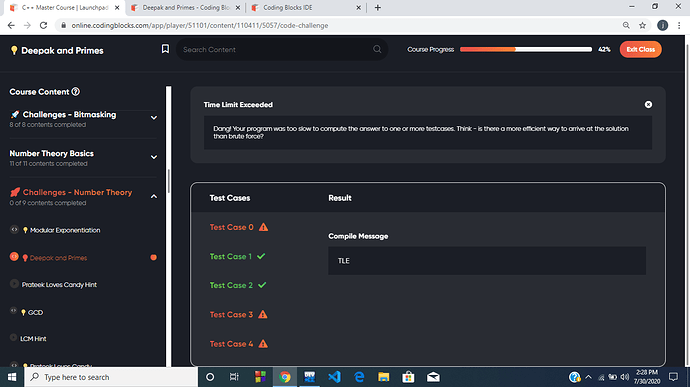Select Test Case 4 row
Screen dimensions: 690x387
(x=239, y=344)
